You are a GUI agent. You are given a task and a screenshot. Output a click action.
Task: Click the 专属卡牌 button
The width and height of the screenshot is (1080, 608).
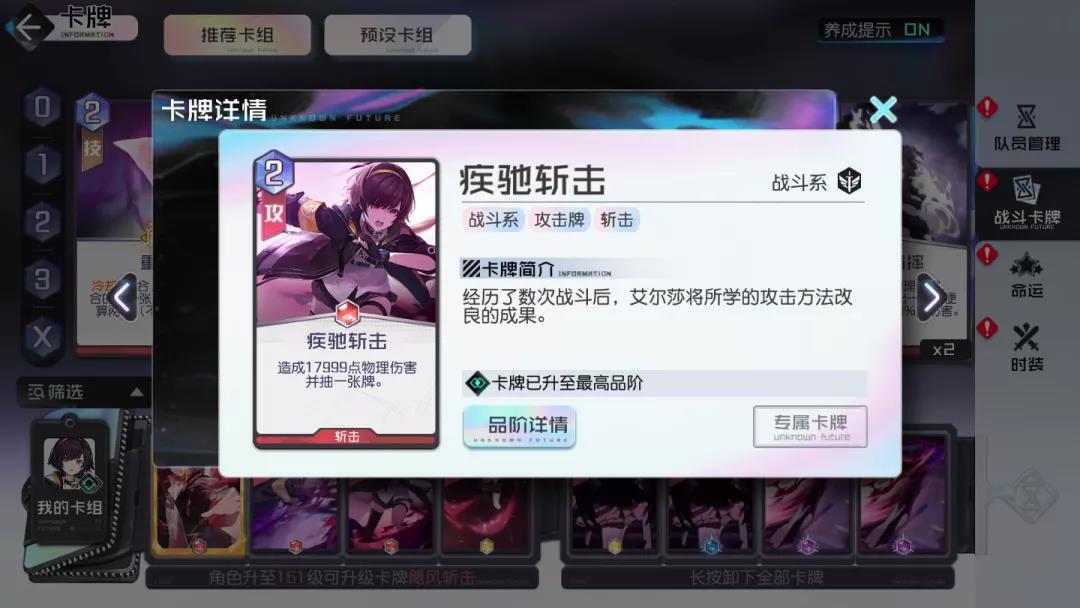810,426
